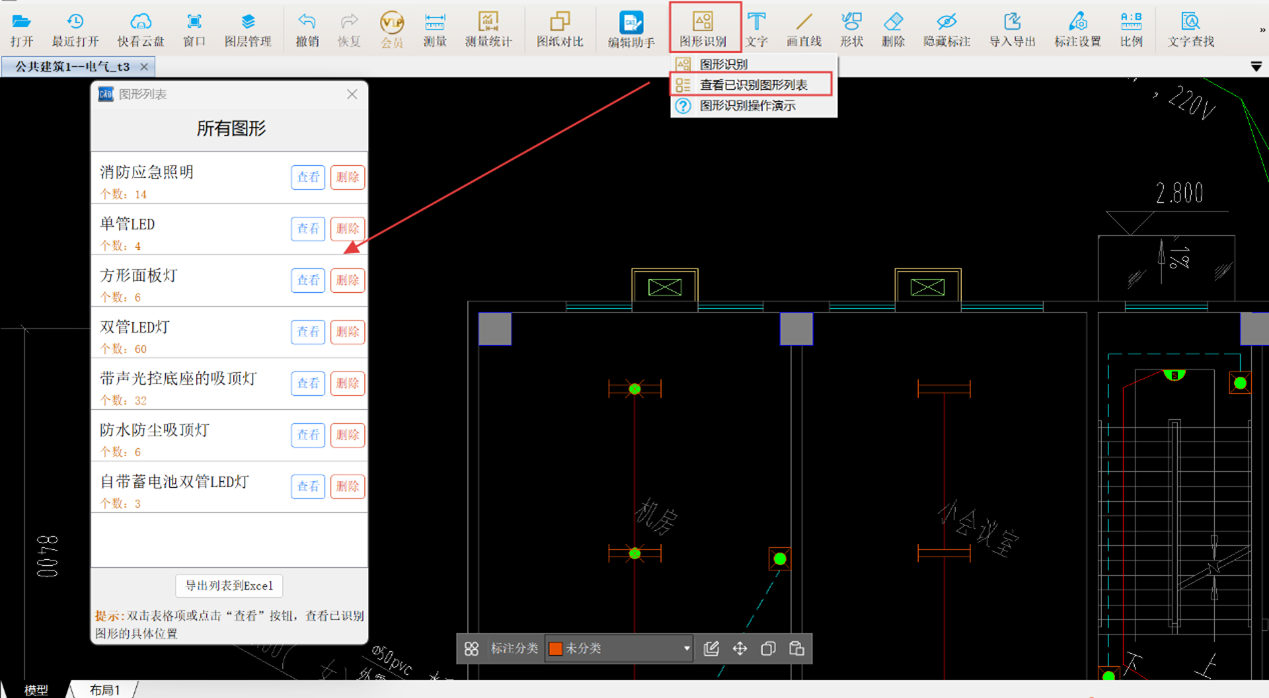The width and height of the screenshot is (1269, 698).
Task: Click the edit icon in annotation bar
Action: click(x=711, y=649)
